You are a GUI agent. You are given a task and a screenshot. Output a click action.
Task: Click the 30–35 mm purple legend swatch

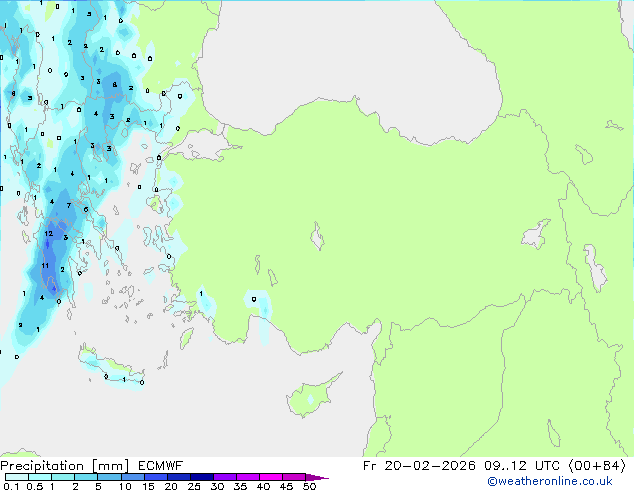(x=225, y=477)
